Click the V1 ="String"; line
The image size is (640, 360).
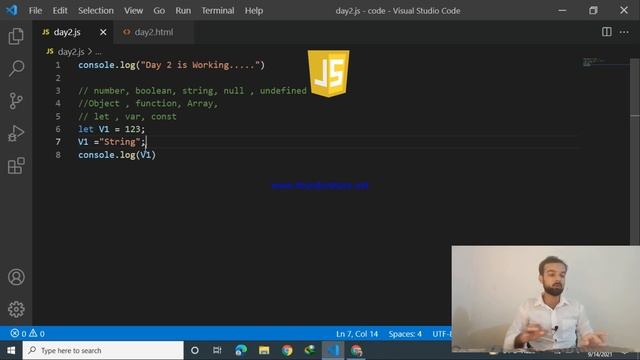[111, 142]
